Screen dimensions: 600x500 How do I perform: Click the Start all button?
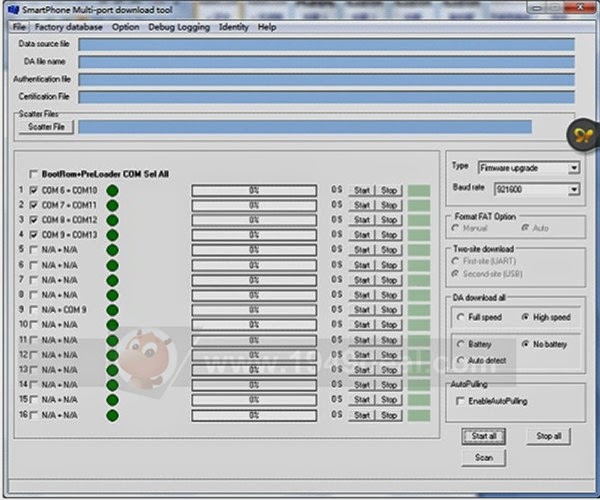[x=484, y=436]
